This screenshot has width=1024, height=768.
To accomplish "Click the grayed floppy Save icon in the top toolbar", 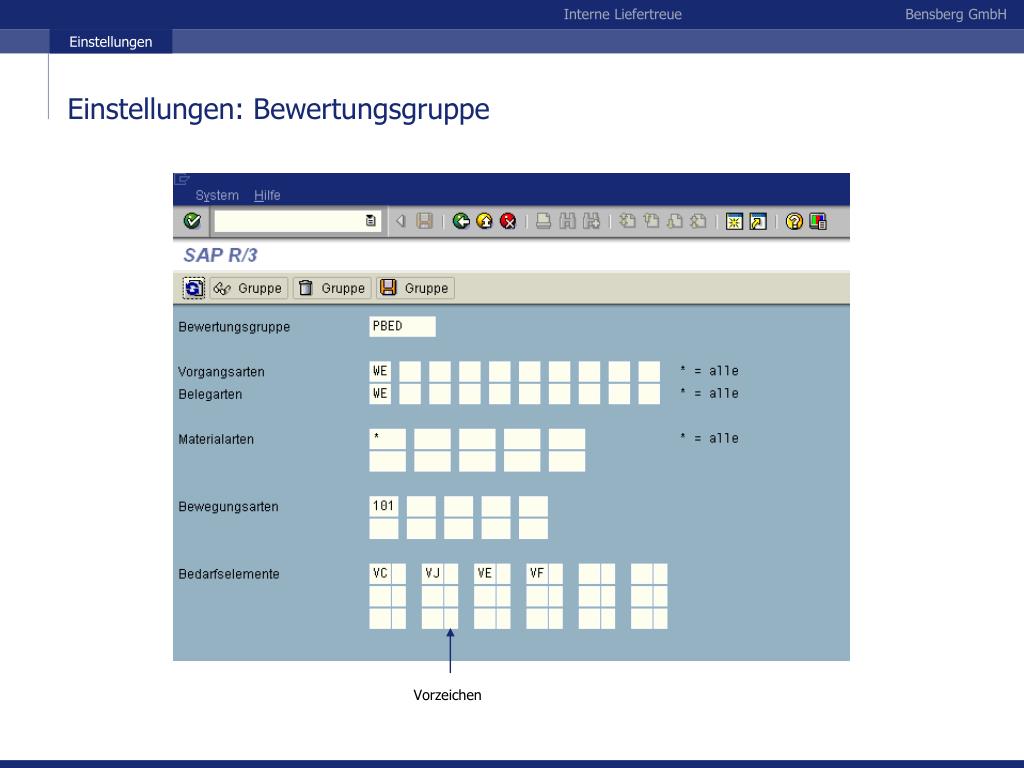I will tap(424, 221).
